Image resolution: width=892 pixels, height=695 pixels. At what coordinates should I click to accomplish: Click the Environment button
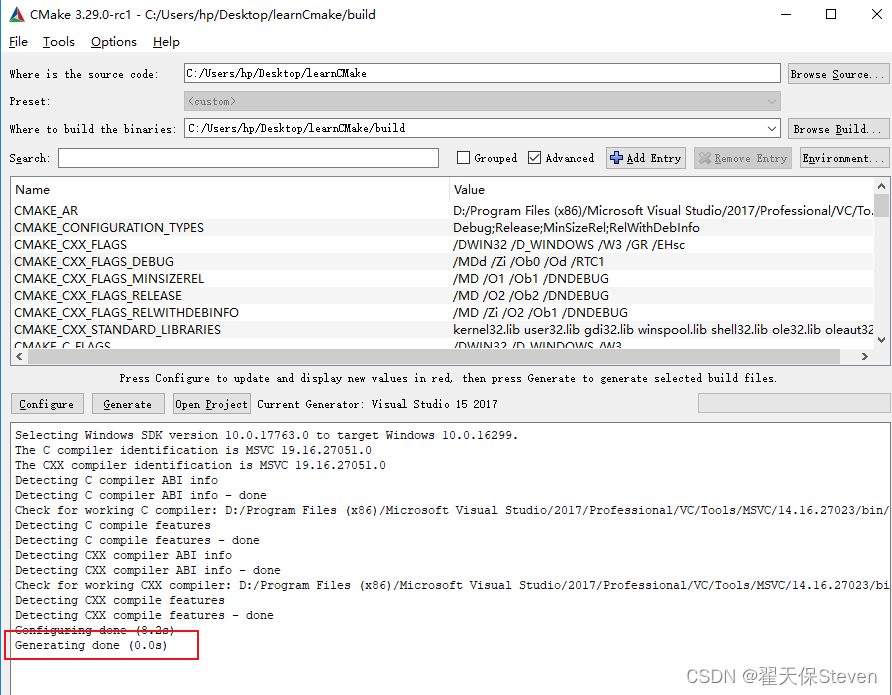point(844,158)
